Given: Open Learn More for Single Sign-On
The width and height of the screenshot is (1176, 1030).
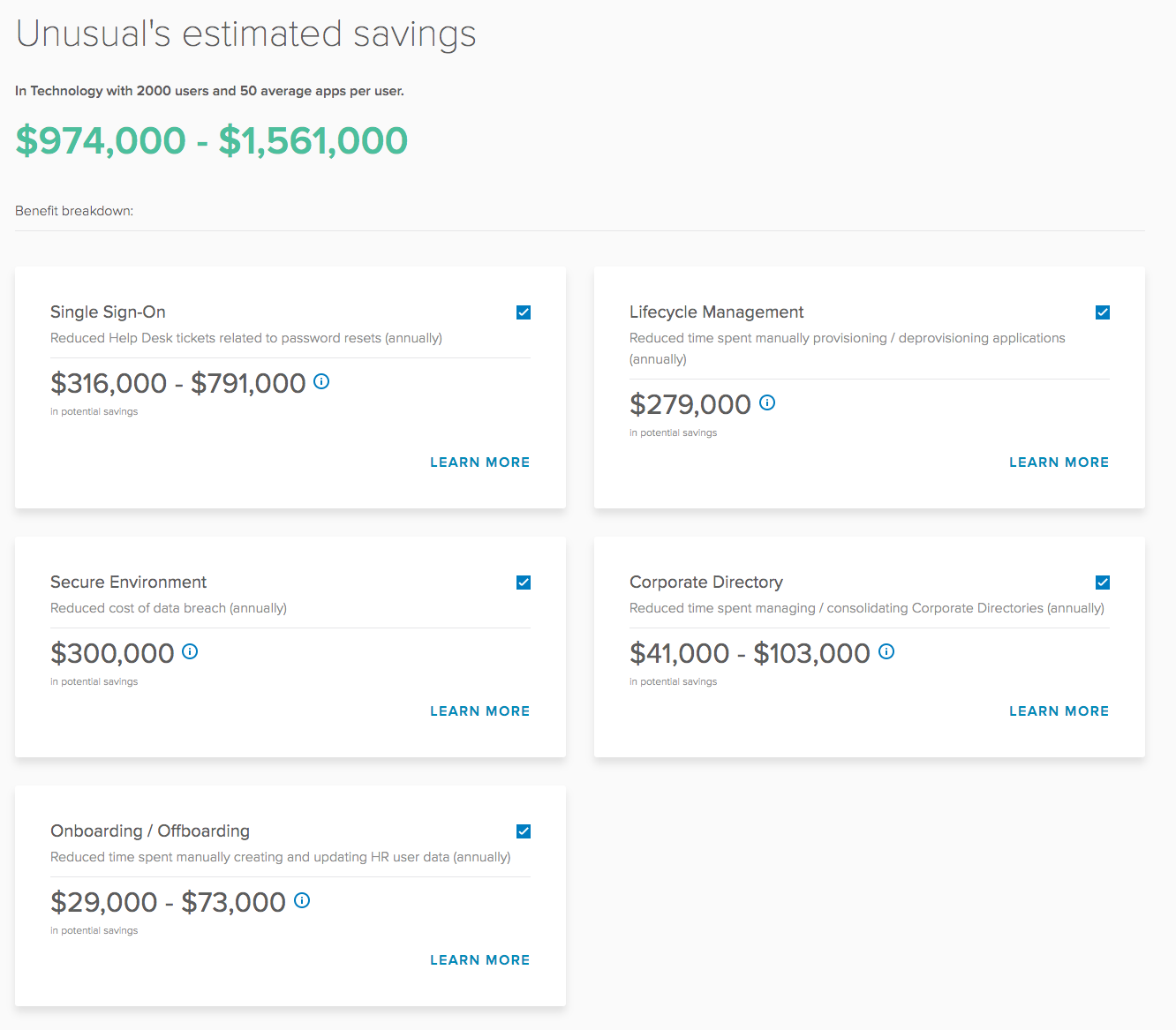Looking at the screenshot, I should [479, 462].
